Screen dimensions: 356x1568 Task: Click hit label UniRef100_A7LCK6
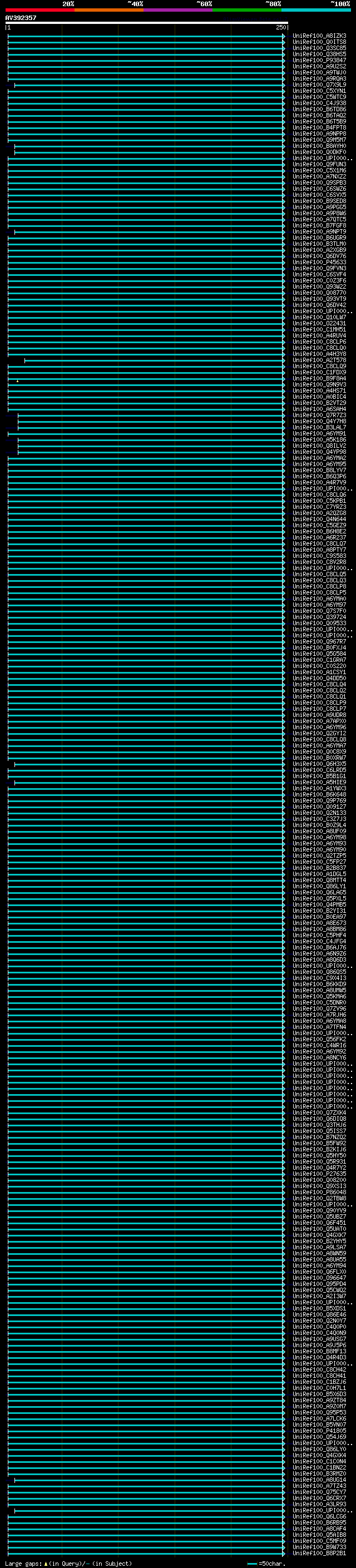[x=319, y=1418]
